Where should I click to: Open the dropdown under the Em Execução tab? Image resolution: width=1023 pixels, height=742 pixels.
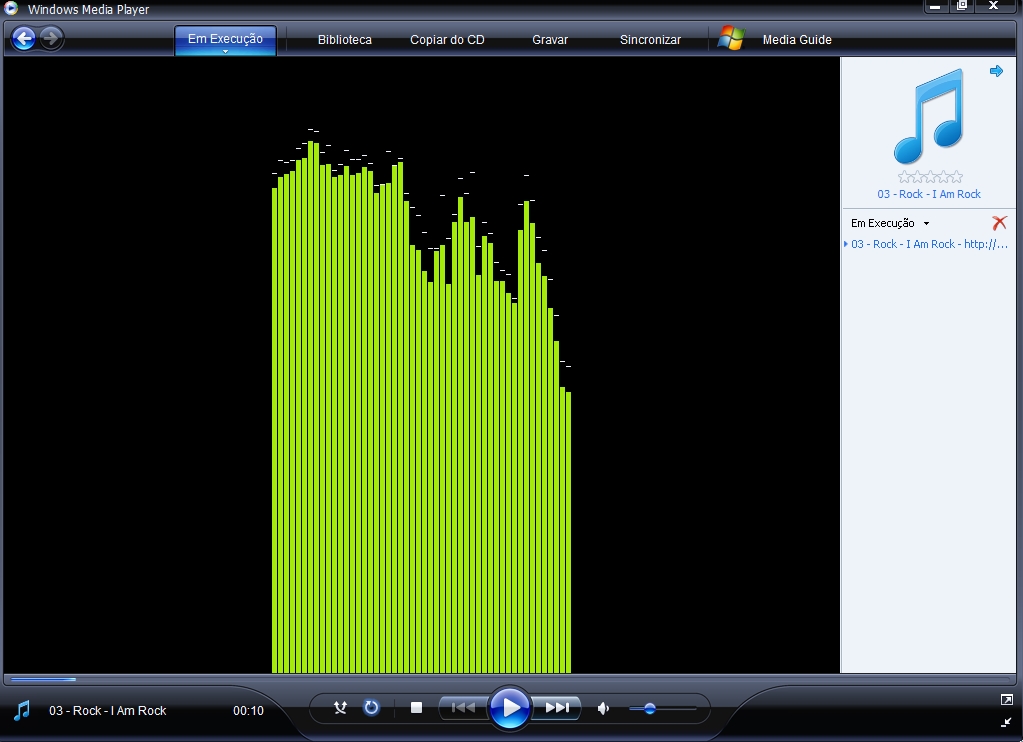225,49
